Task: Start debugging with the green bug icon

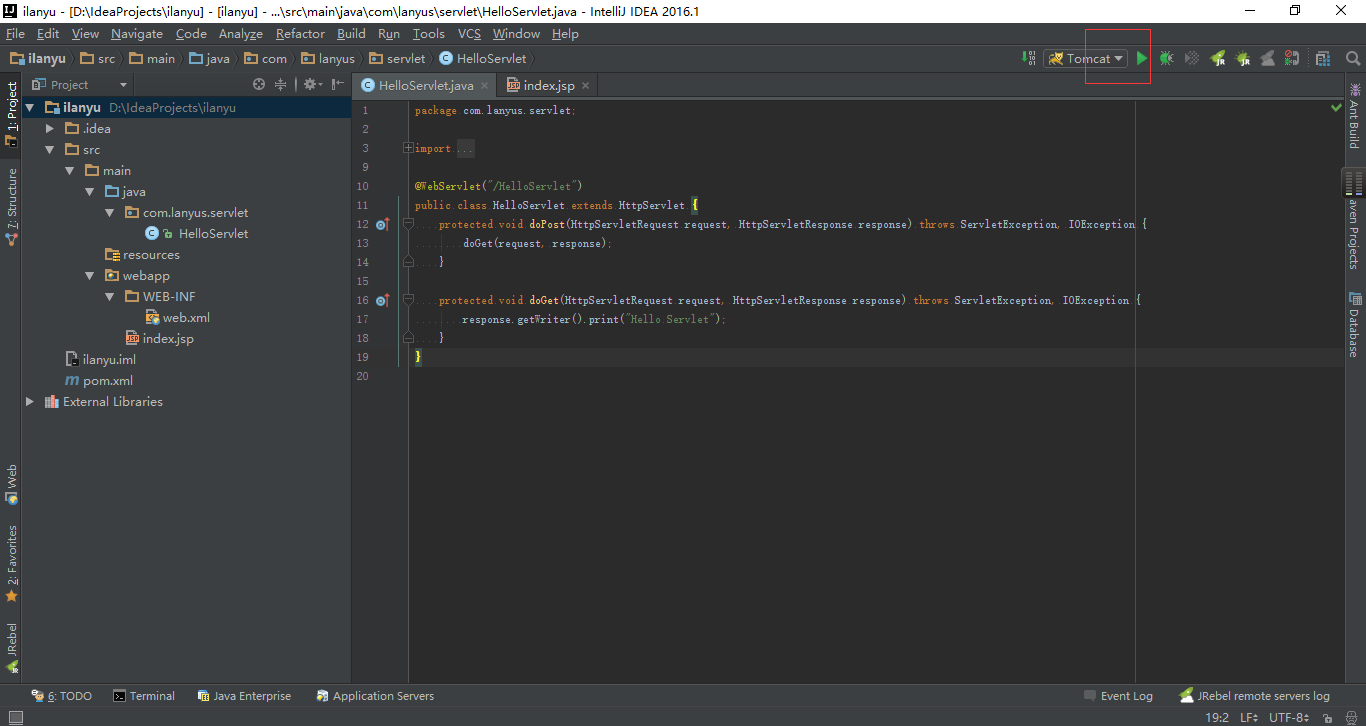Action: (x=1166, y=59)
